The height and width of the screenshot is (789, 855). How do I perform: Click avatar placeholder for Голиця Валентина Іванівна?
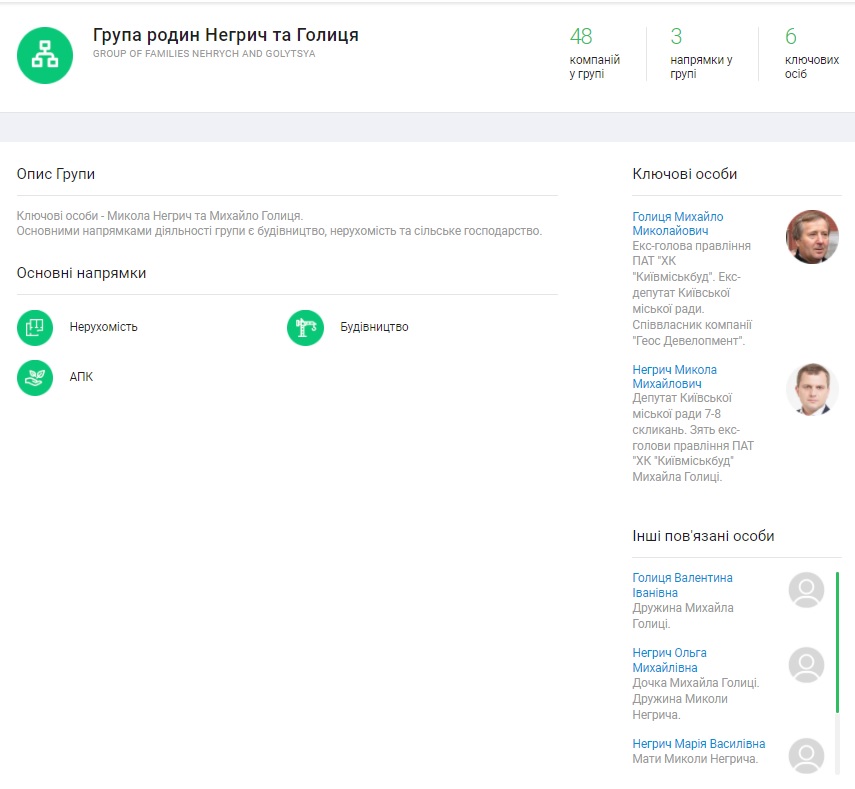coord(806,590)
